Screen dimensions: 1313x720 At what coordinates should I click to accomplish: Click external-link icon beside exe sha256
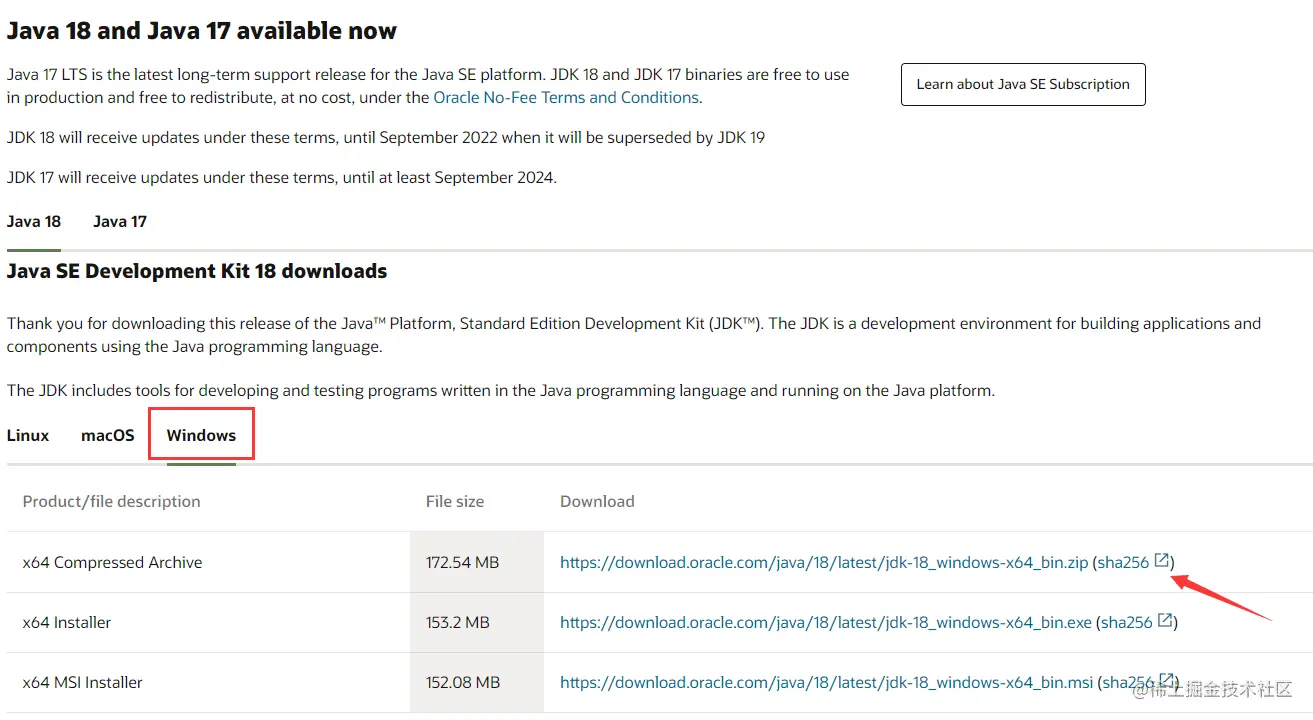(1165, 621)
